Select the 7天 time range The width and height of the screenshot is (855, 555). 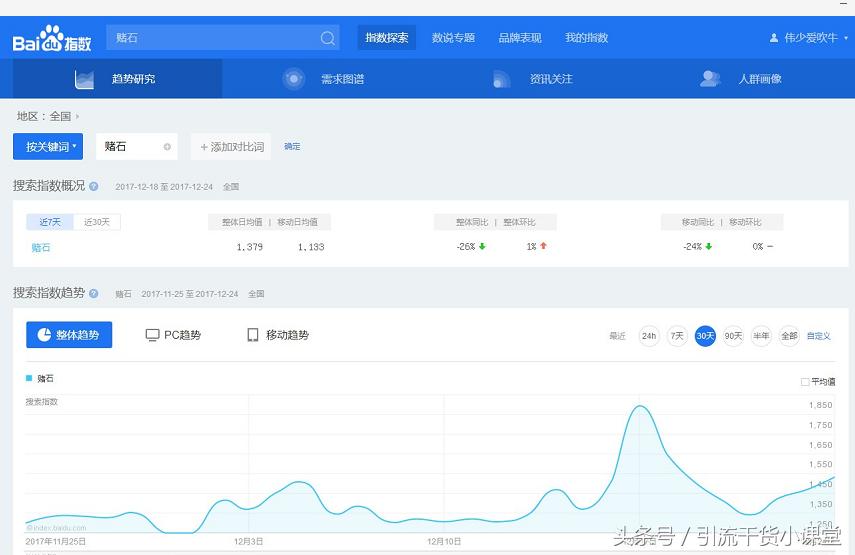click(x=677, y=336)
